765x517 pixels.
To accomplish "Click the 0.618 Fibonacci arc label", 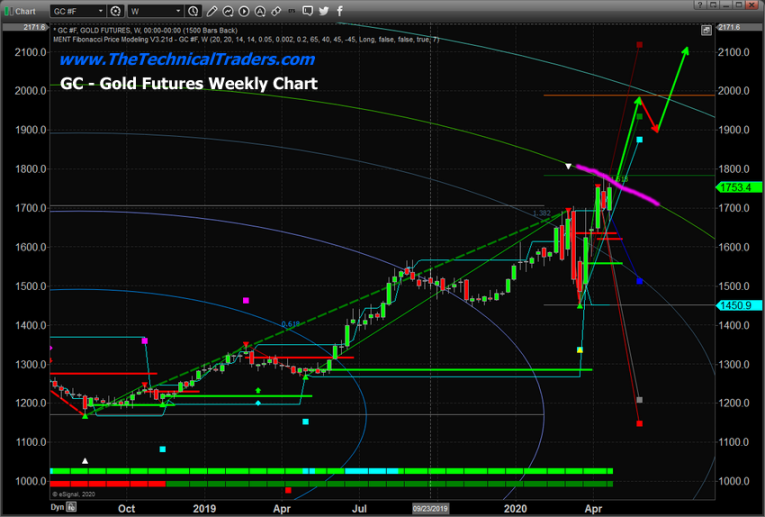I will tap(290, 324).
